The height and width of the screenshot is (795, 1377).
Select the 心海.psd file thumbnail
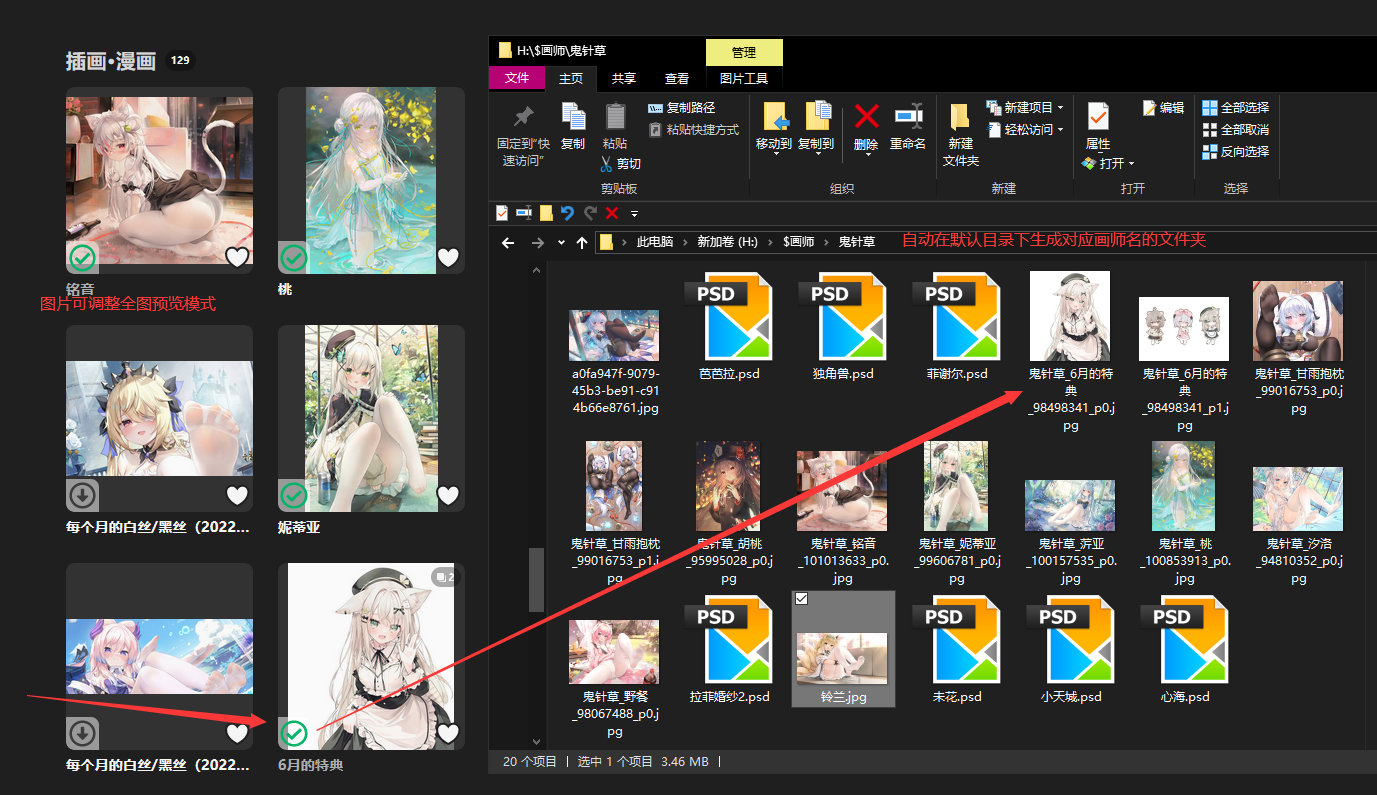[x=1184, y=640]
